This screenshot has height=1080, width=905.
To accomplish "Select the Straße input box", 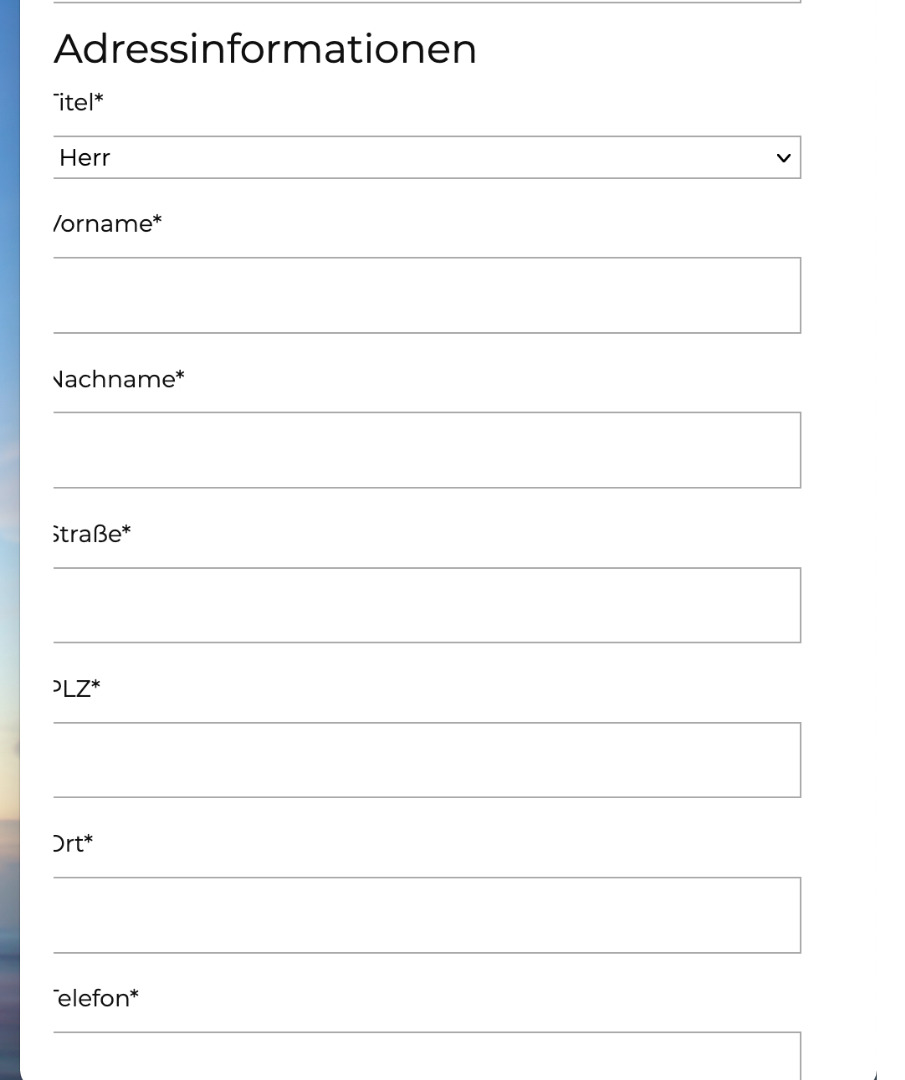I will (x=426, y=605).
